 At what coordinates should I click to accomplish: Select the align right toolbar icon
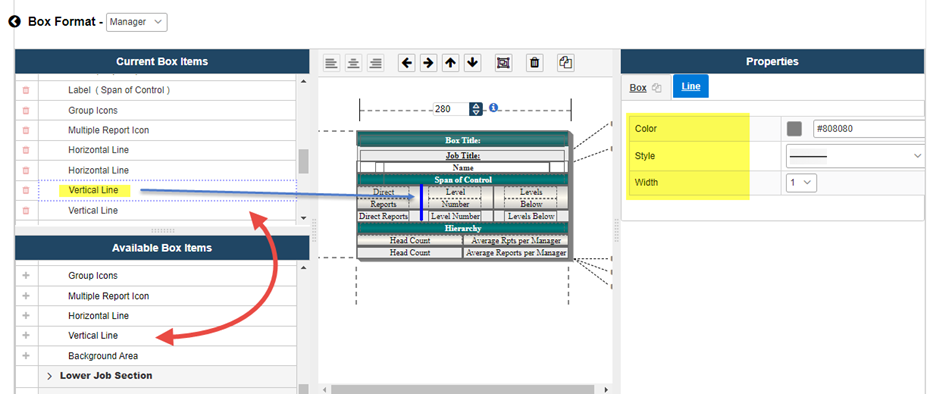point(375,63)
